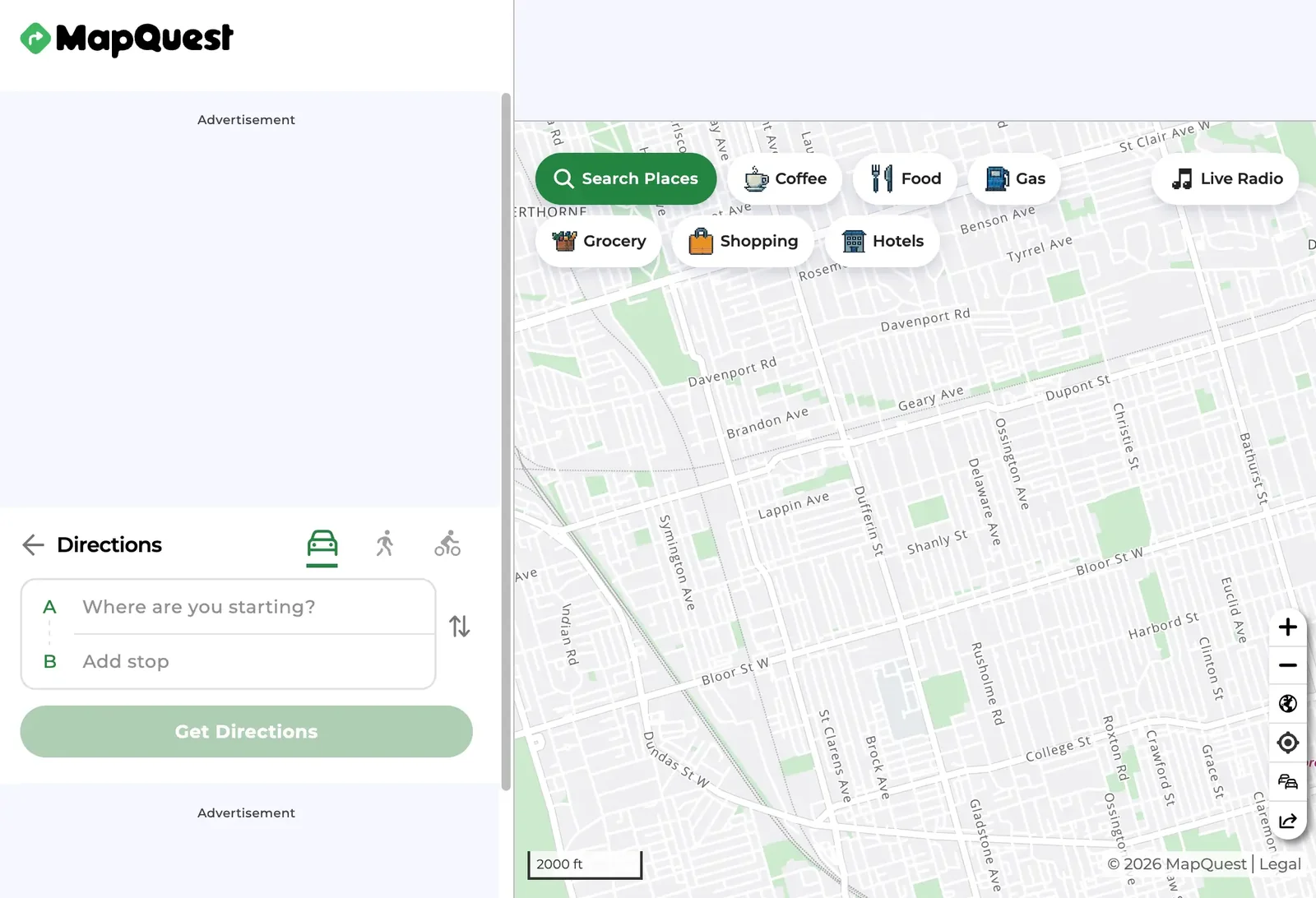Open the Legal link
Screen dimensions: 1316x898
(1280, 864)
